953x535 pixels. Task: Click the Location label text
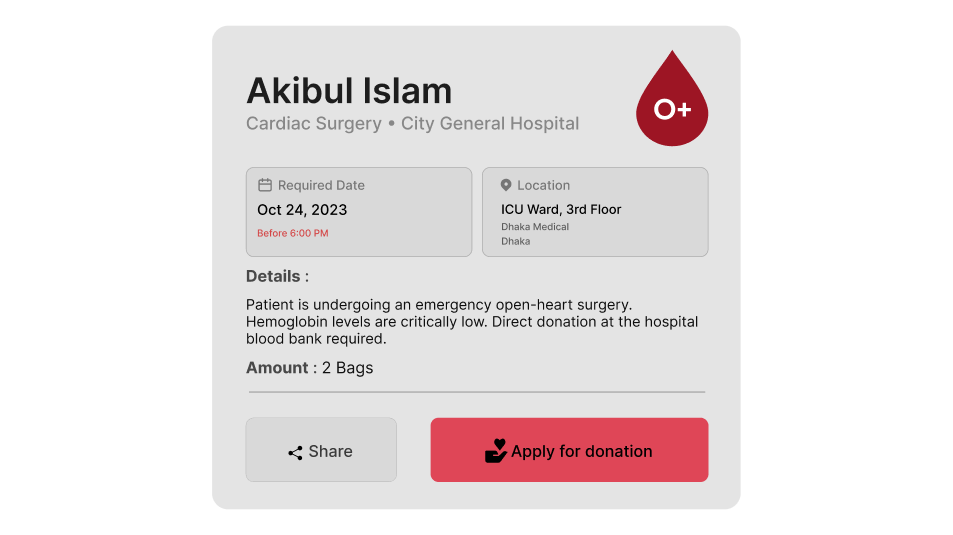pos(543,185)
